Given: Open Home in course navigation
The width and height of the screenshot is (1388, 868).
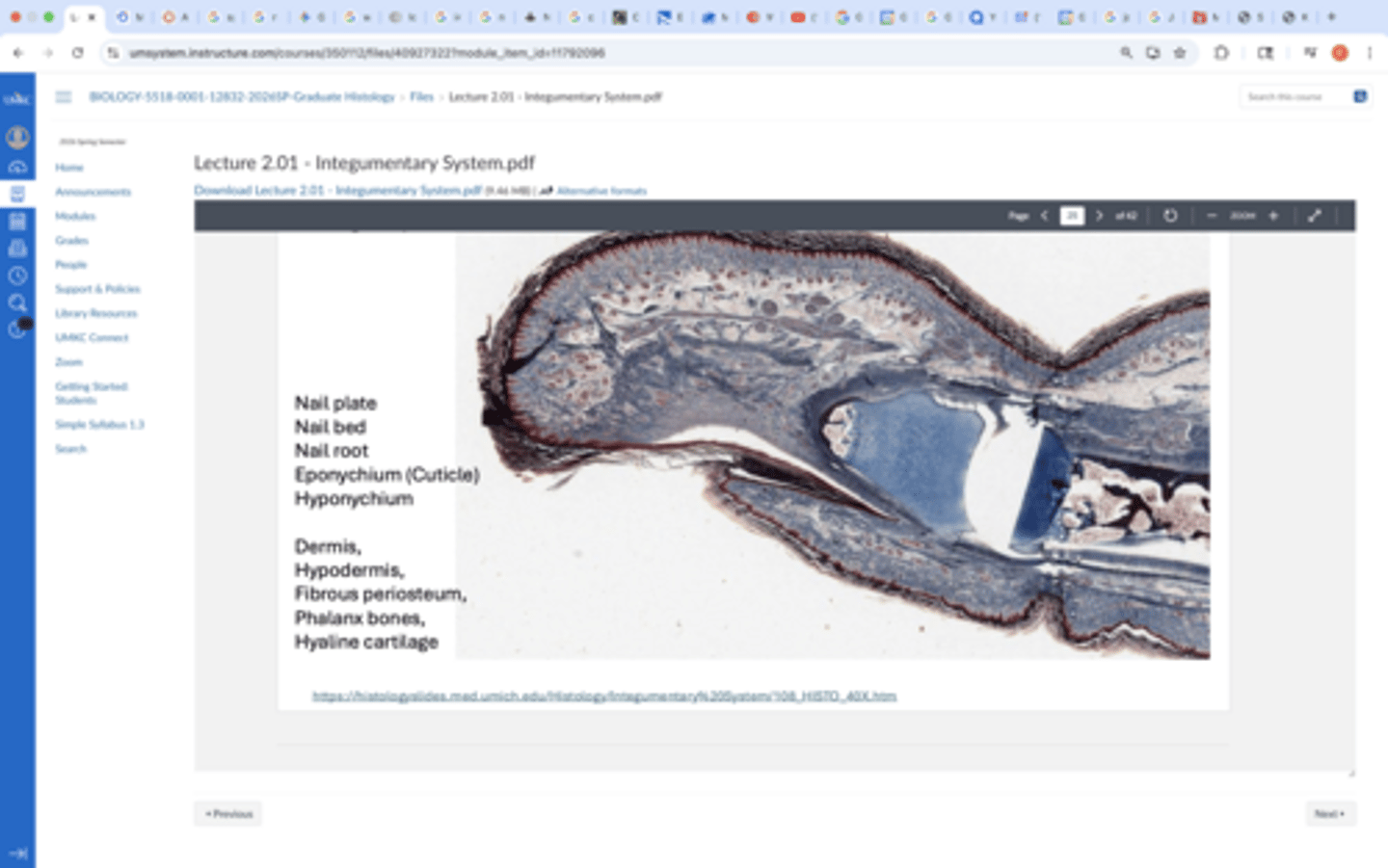Looking at the screenshot, I should point(69,168).
